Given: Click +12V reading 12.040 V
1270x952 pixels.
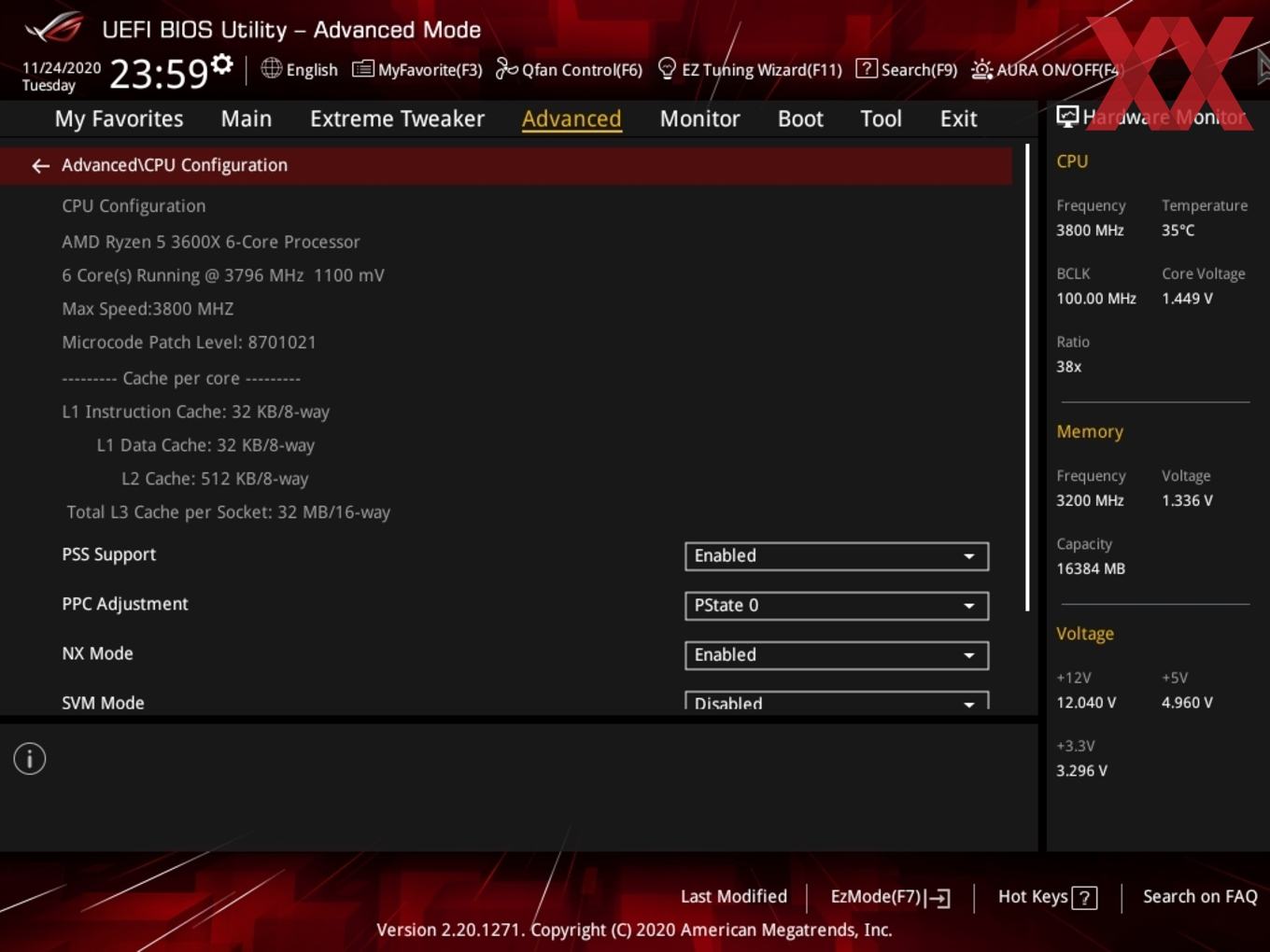Looking at the screenshot, I should 1086,703.
